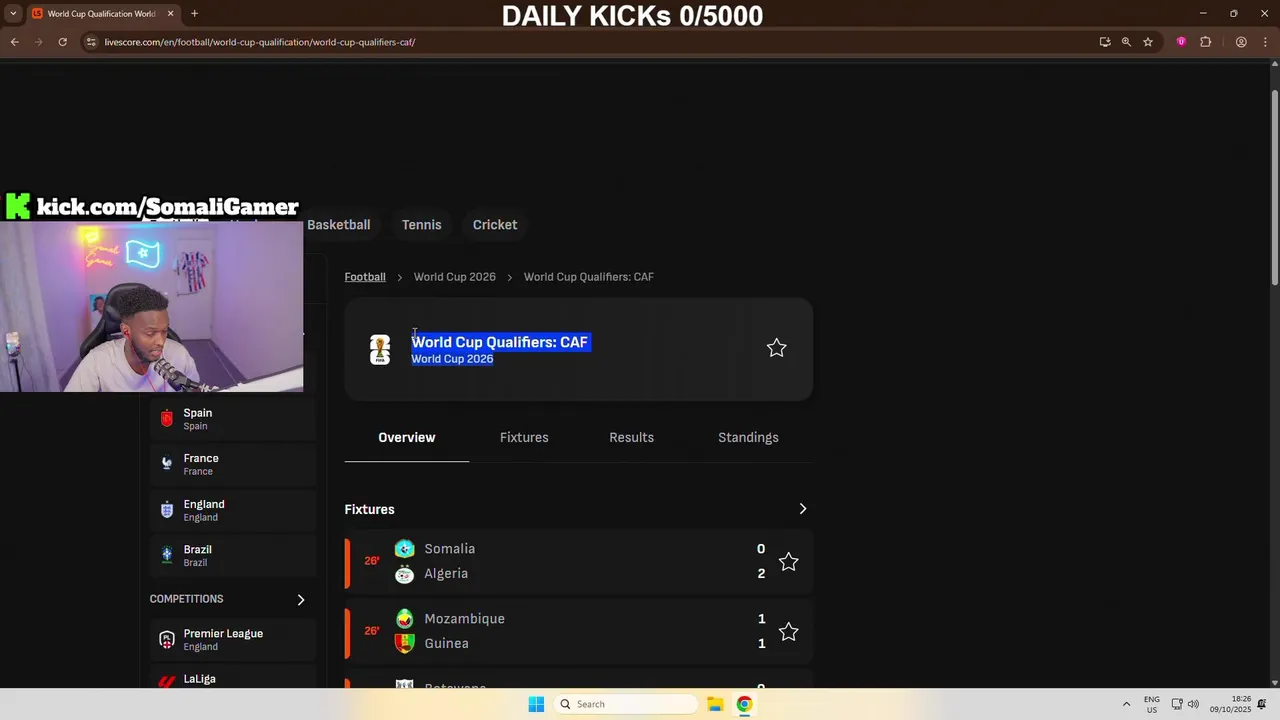Favourite the Mozambique vs Guinea match
1280x720 pixels.
(789, 632)
